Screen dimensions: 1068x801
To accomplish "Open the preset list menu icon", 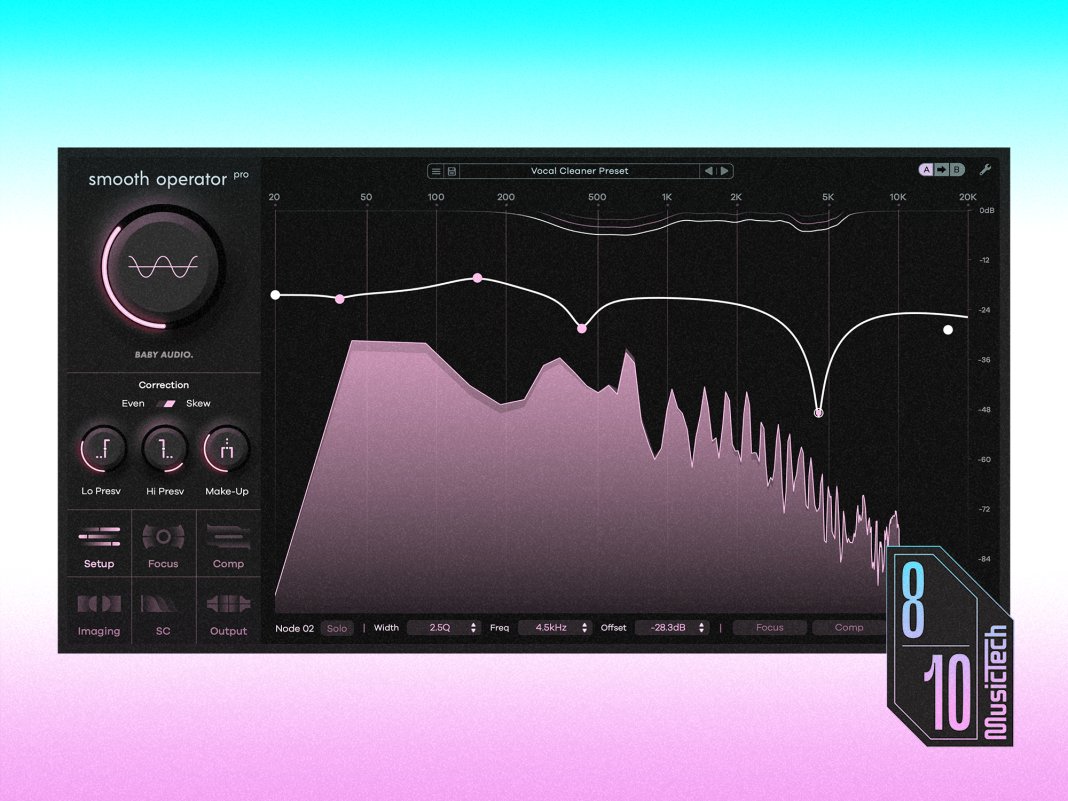I will [436, 171].
